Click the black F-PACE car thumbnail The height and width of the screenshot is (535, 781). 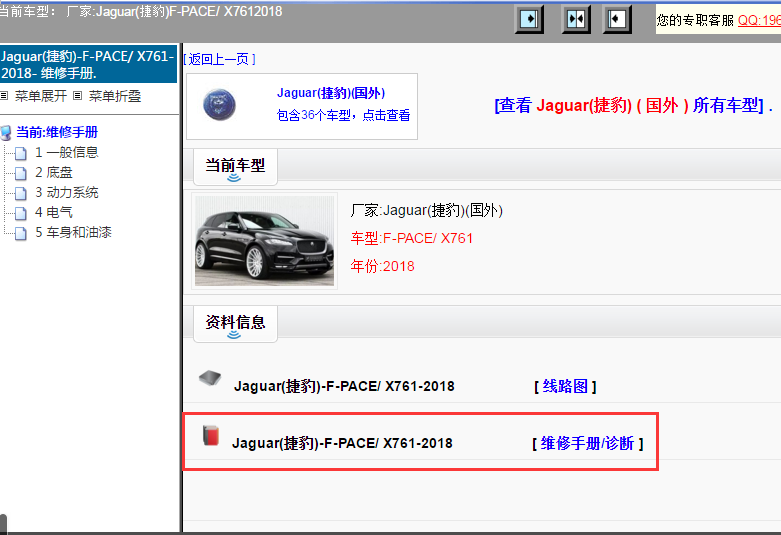[x=264, y=241]
